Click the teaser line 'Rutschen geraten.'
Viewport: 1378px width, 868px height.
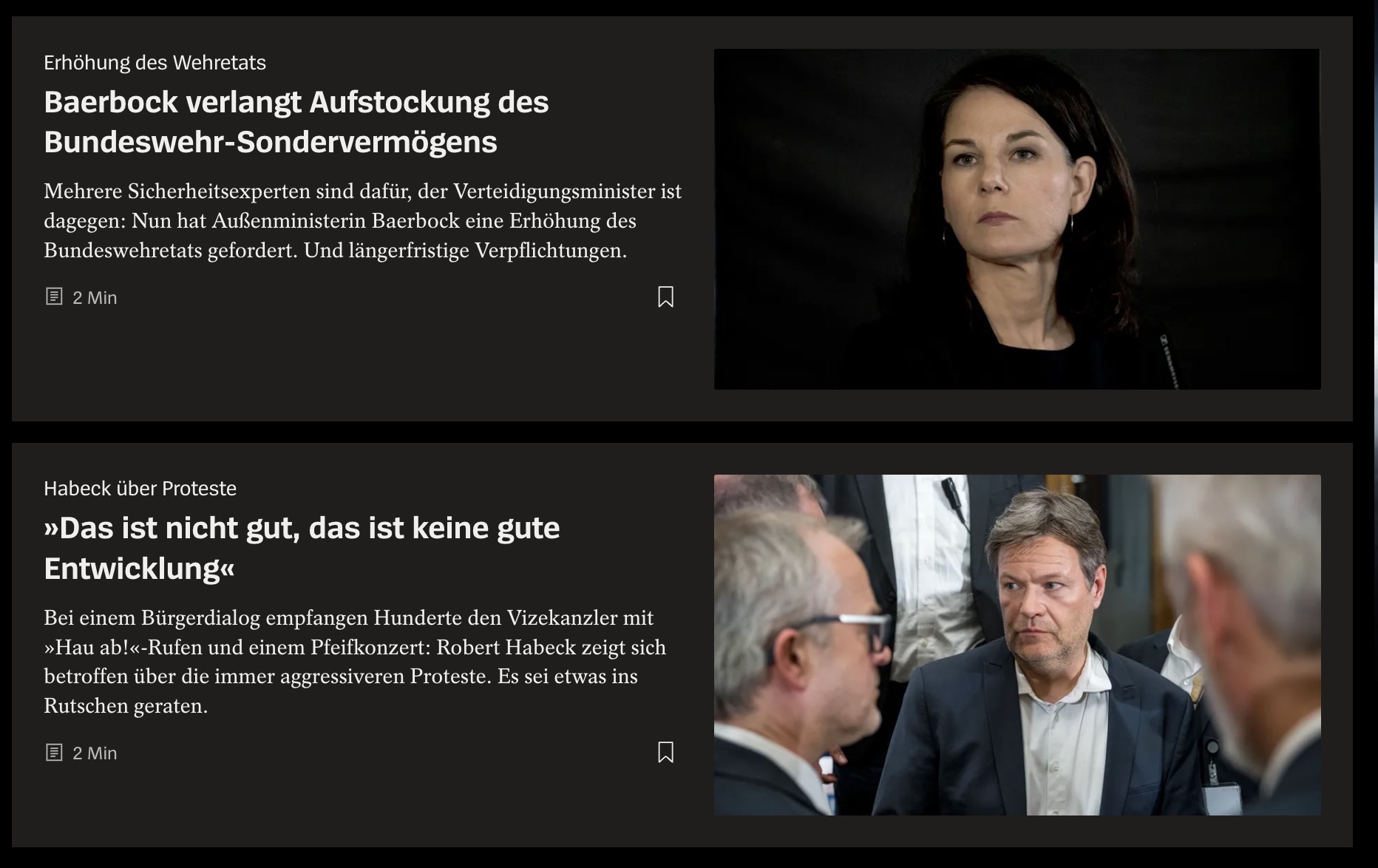[x=126, y=705]
